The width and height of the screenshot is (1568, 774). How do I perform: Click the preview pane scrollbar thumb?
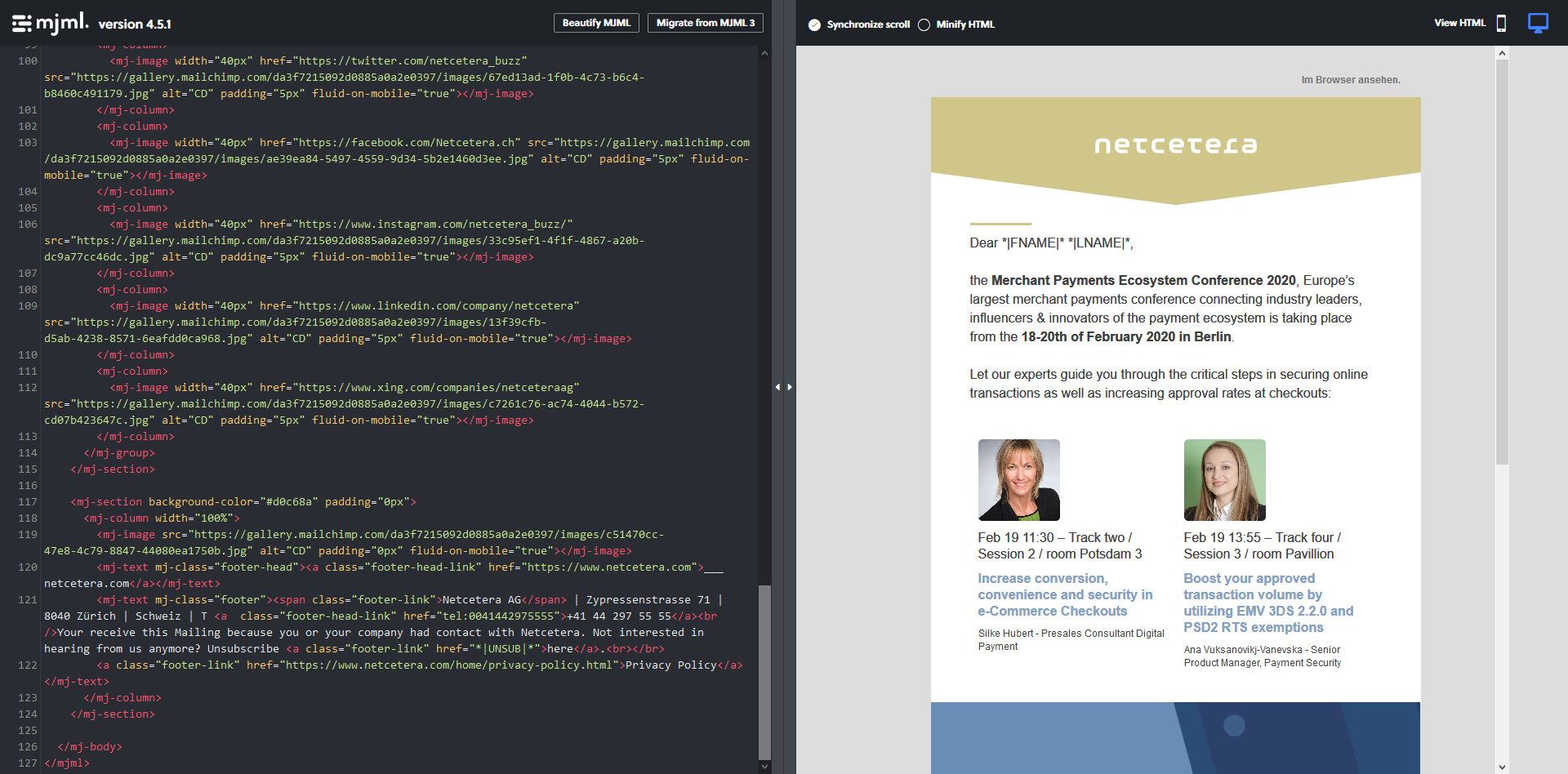[1502, 261]
